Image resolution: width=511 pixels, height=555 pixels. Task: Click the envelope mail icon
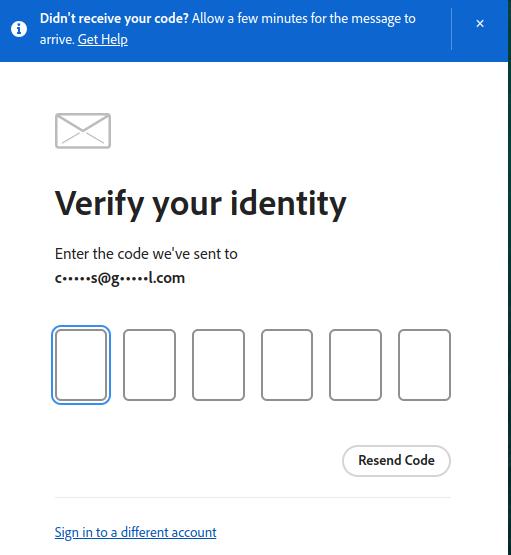click(x=83, y=131)
